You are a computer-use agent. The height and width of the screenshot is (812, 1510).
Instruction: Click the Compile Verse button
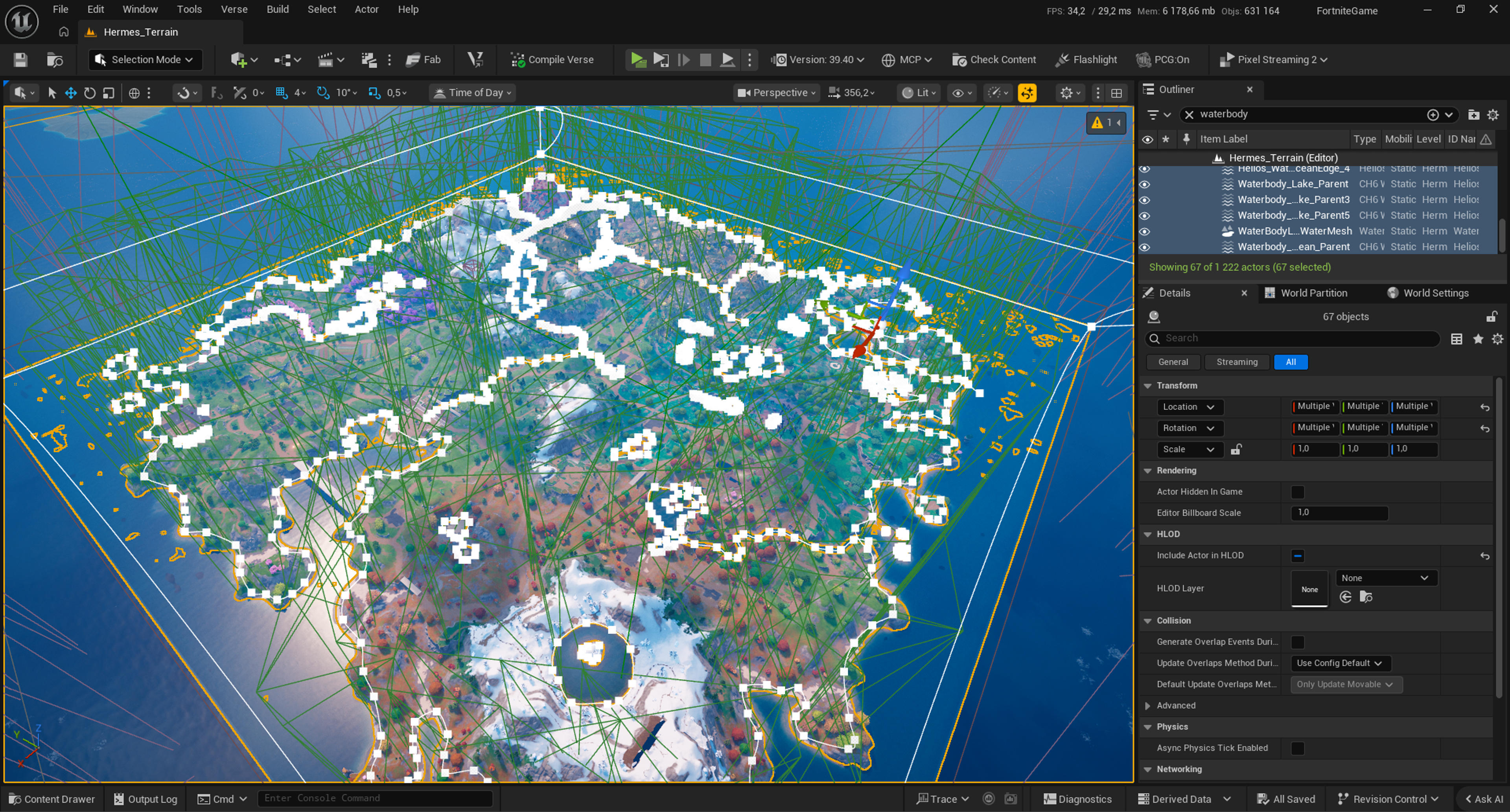[x=552, y=60]
